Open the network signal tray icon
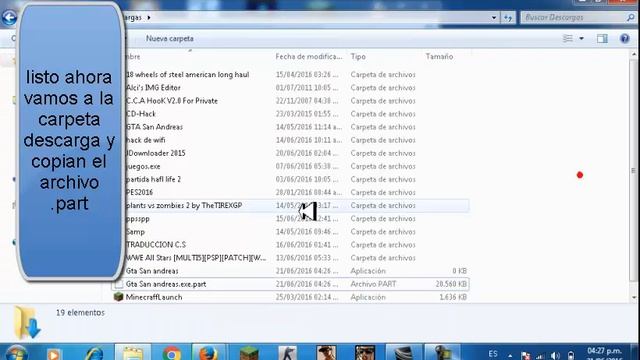 [x=540, y=356]
